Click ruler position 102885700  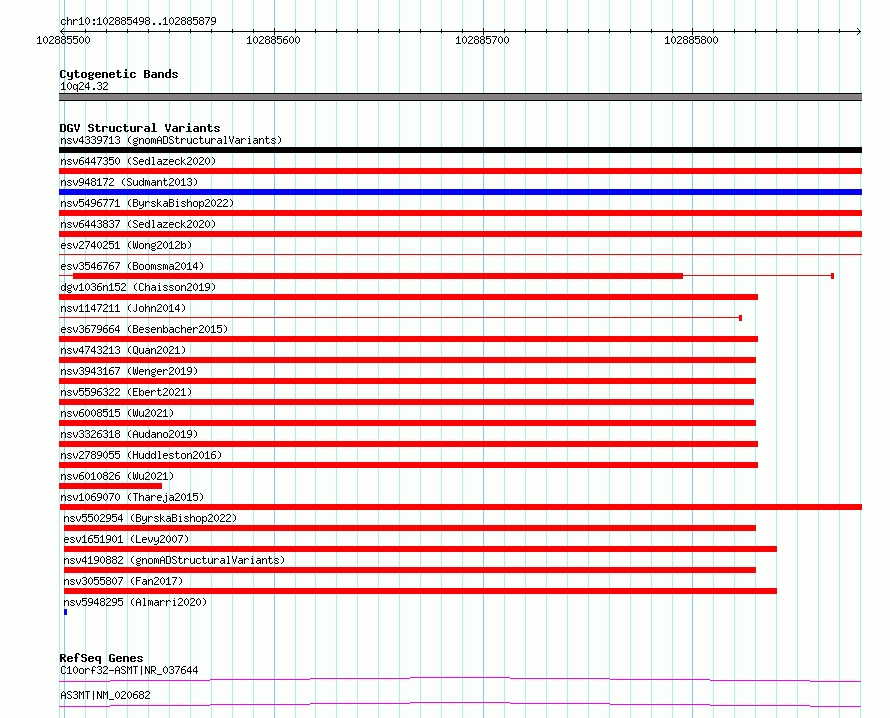[482, 40]
